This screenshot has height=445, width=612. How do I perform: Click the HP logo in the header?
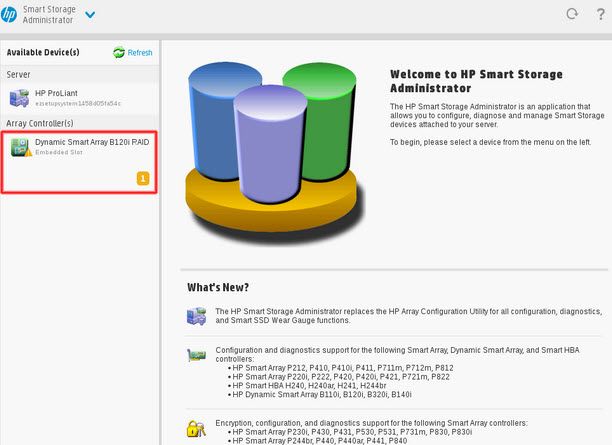coord(9,14)
